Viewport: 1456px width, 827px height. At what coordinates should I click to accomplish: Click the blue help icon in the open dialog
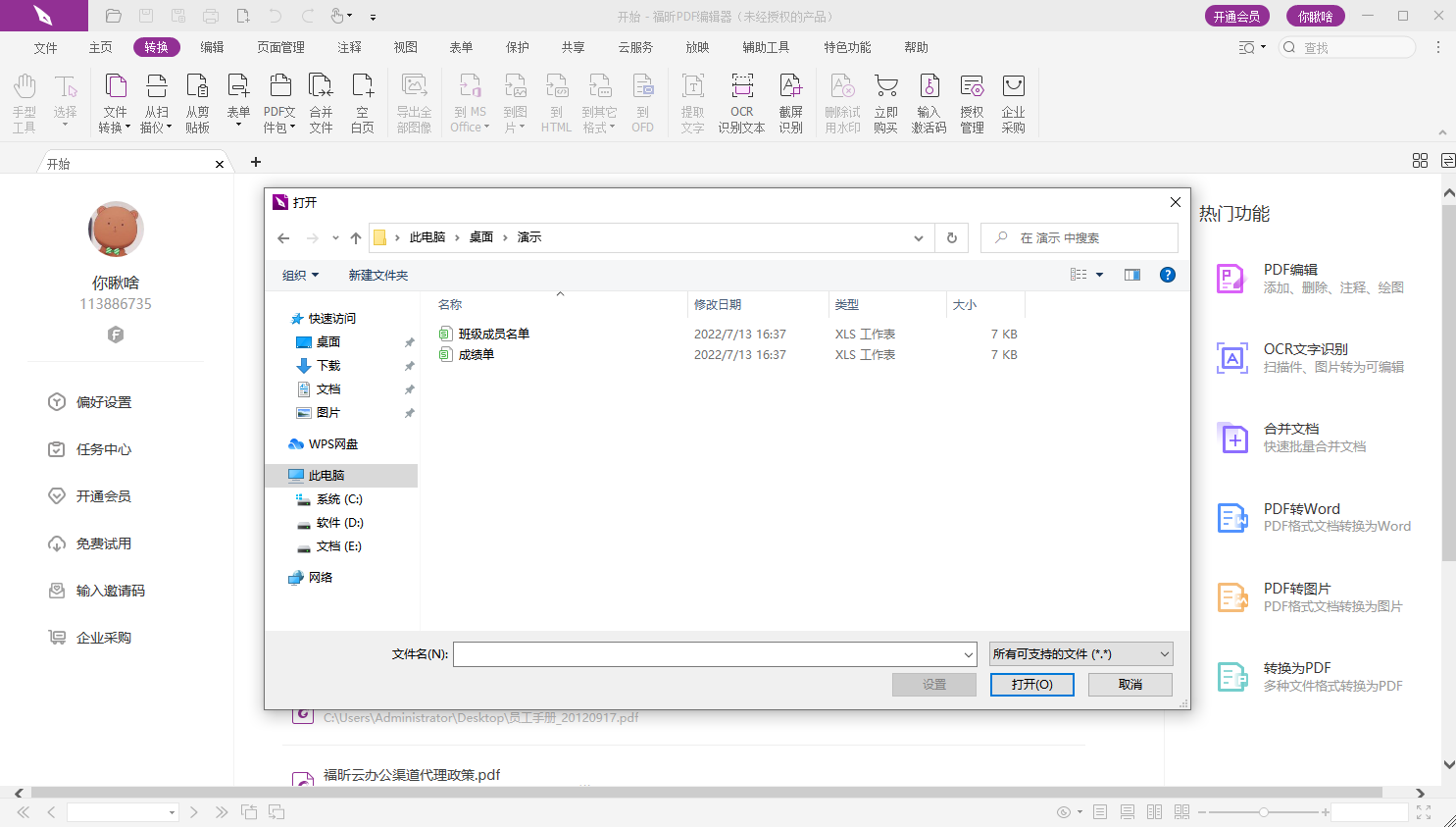point(1167,275)
